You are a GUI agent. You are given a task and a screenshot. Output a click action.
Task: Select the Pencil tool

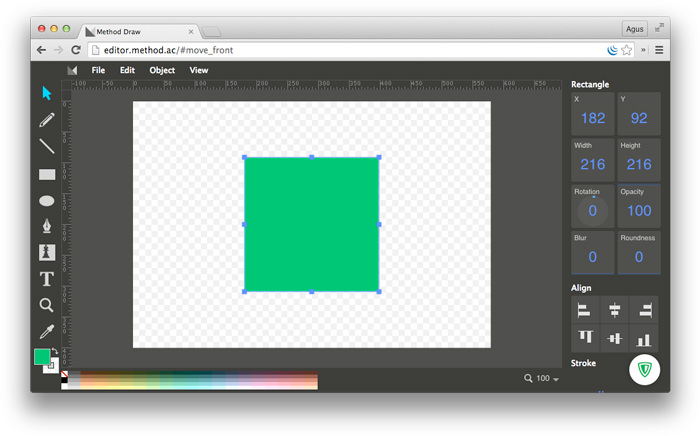click(46, 120)
